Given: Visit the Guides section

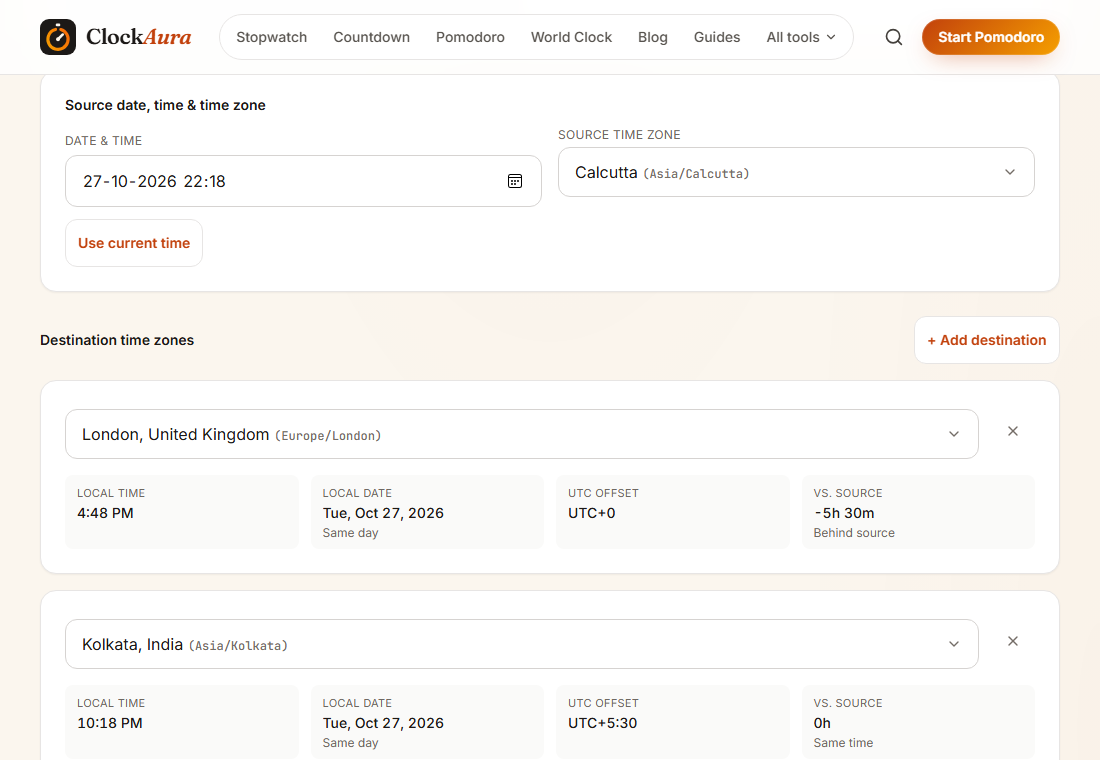Looking at the screenshot, I should click(x=717, y=37).
